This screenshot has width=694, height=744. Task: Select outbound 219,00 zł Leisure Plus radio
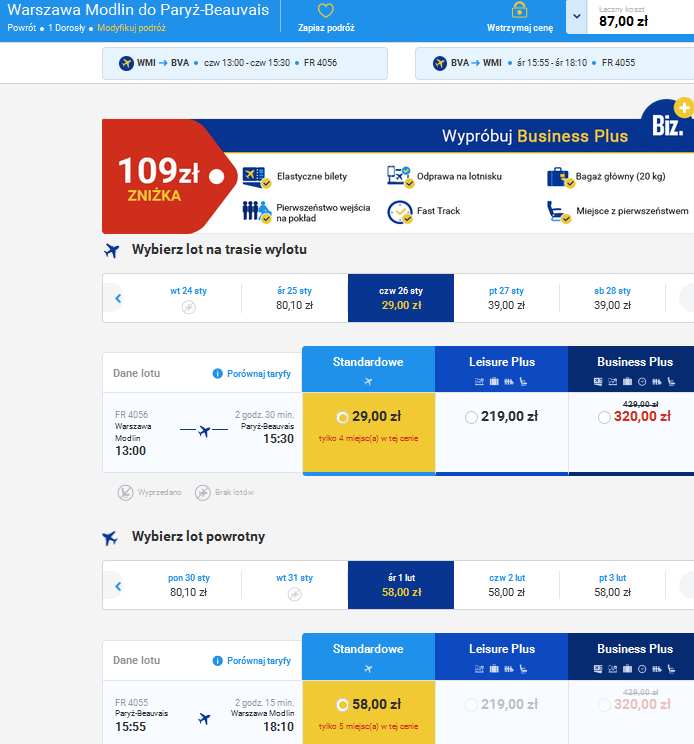pos(471,418)
